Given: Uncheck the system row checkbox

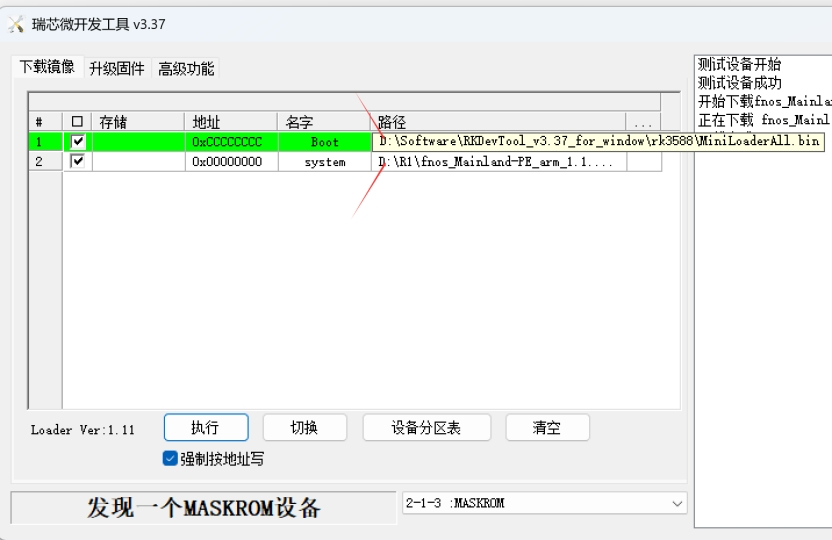Looking at the screenshot, I should [x=77, y=161].
